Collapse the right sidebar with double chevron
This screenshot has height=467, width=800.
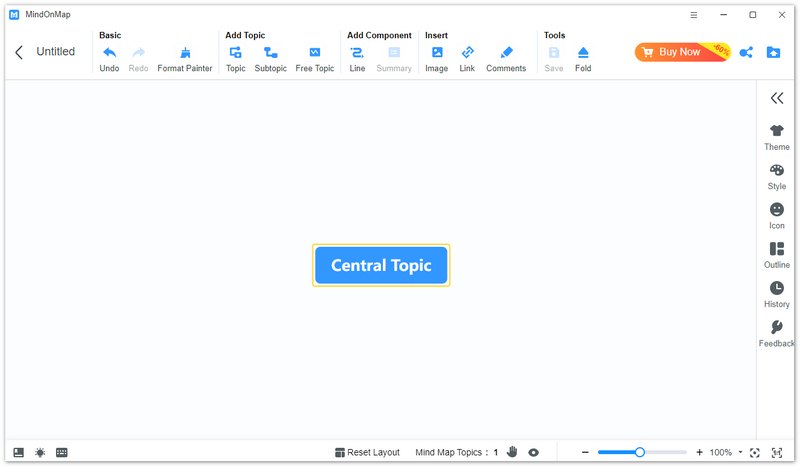pos(777,98)
